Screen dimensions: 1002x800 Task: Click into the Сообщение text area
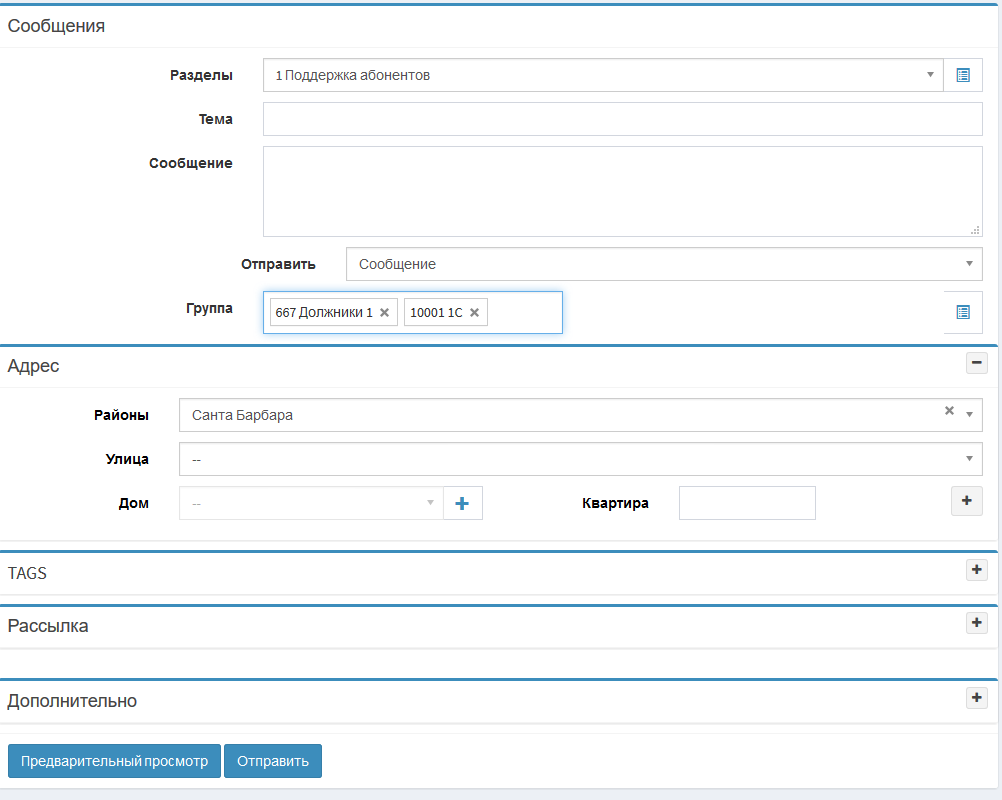point(622,191)
